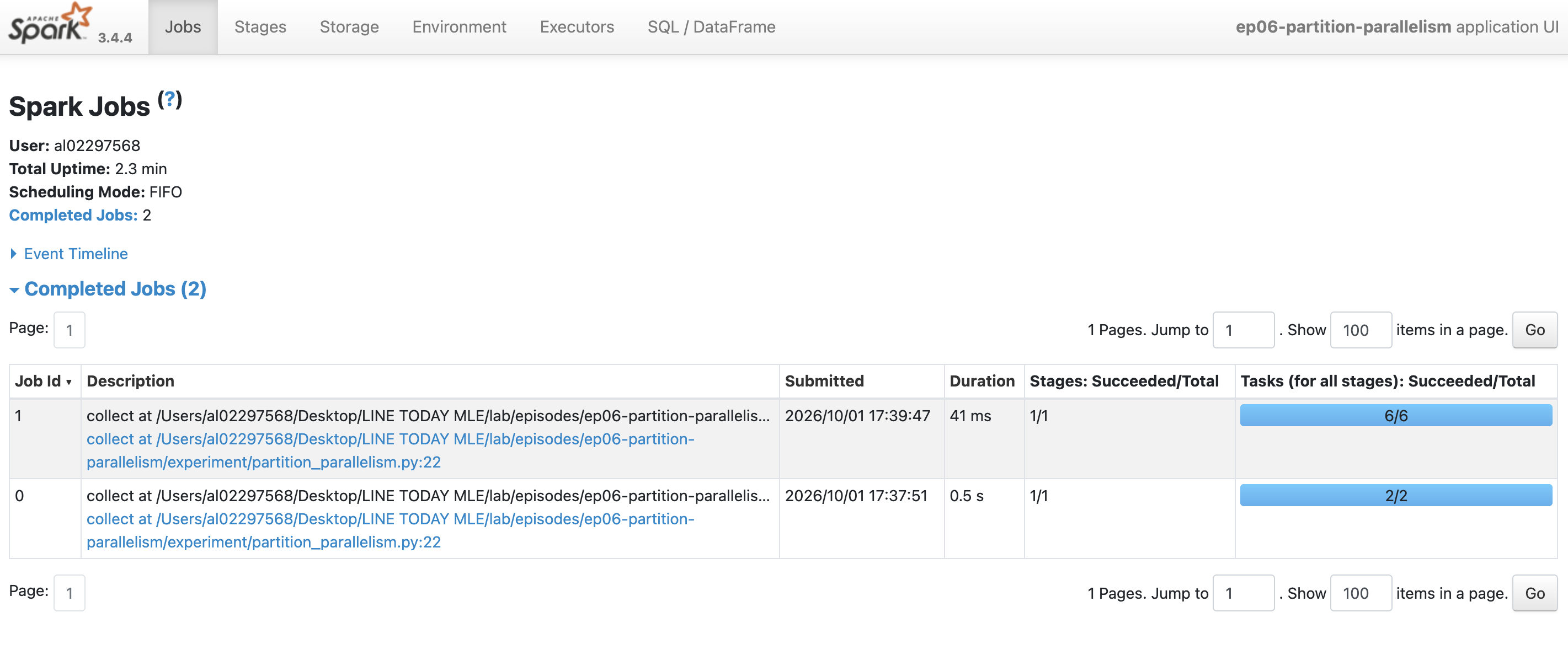This screenshot has height=666, width=1568.
Task: Go to the Environment tab
Action: point(459,27)
